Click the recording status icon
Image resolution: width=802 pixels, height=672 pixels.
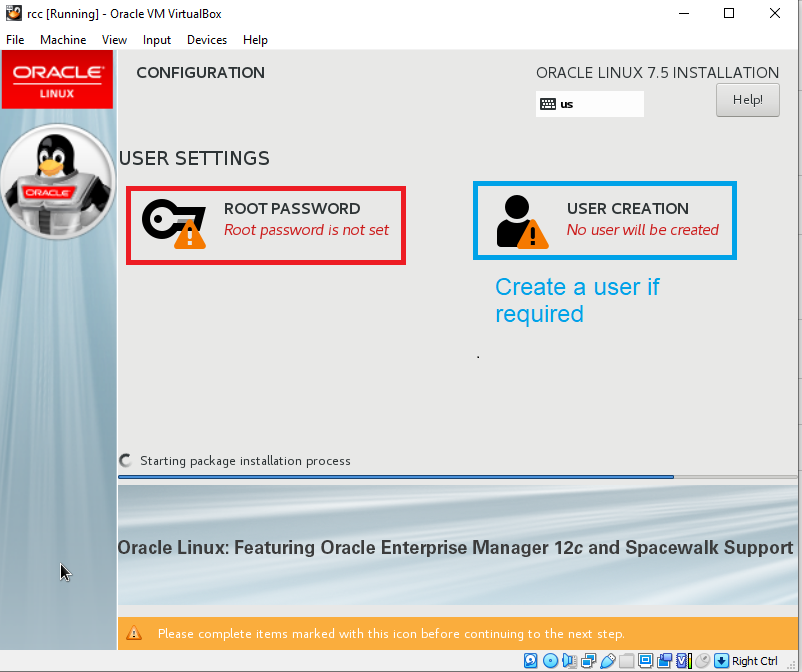(664, 661)
